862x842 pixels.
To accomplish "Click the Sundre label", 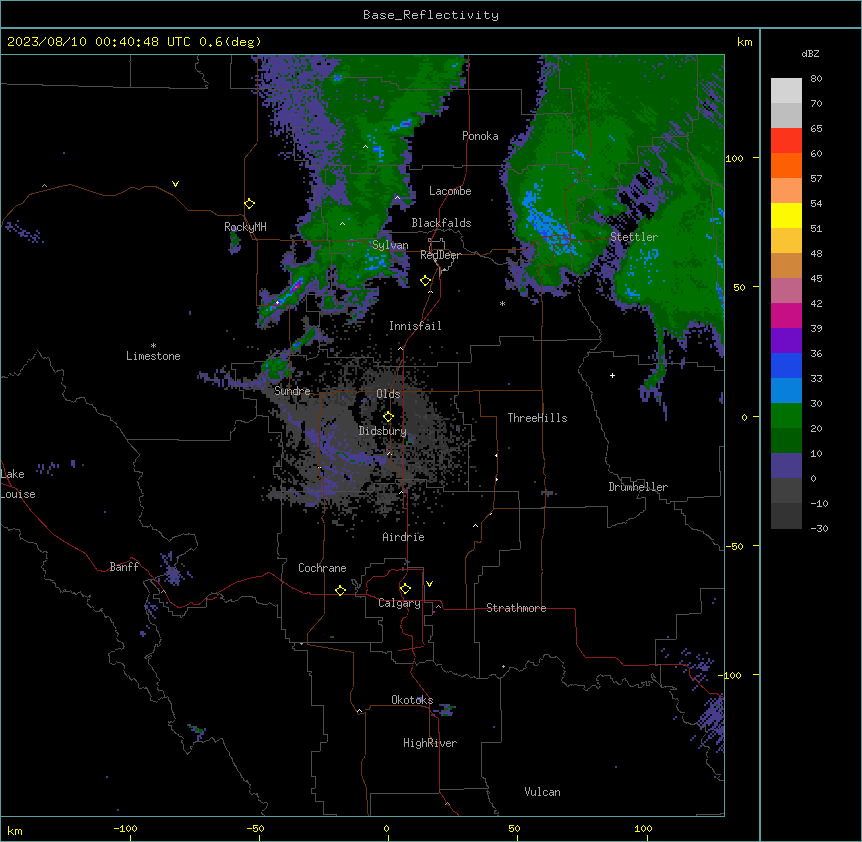I will click(292, 391).
